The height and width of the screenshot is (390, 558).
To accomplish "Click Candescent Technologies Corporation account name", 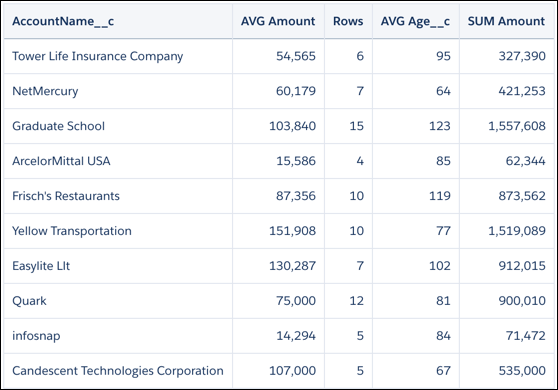I will tap(118, 371).
